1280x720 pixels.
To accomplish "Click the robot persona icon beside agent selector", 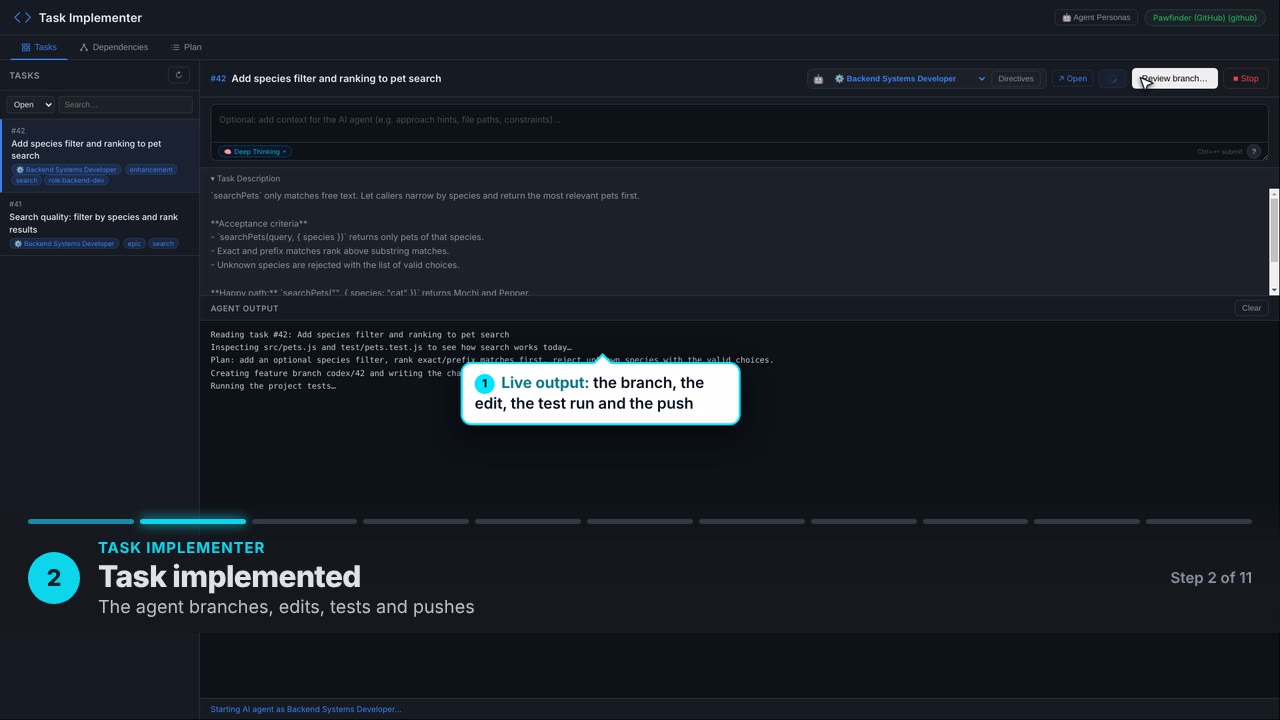I will (x=818, y=79).
